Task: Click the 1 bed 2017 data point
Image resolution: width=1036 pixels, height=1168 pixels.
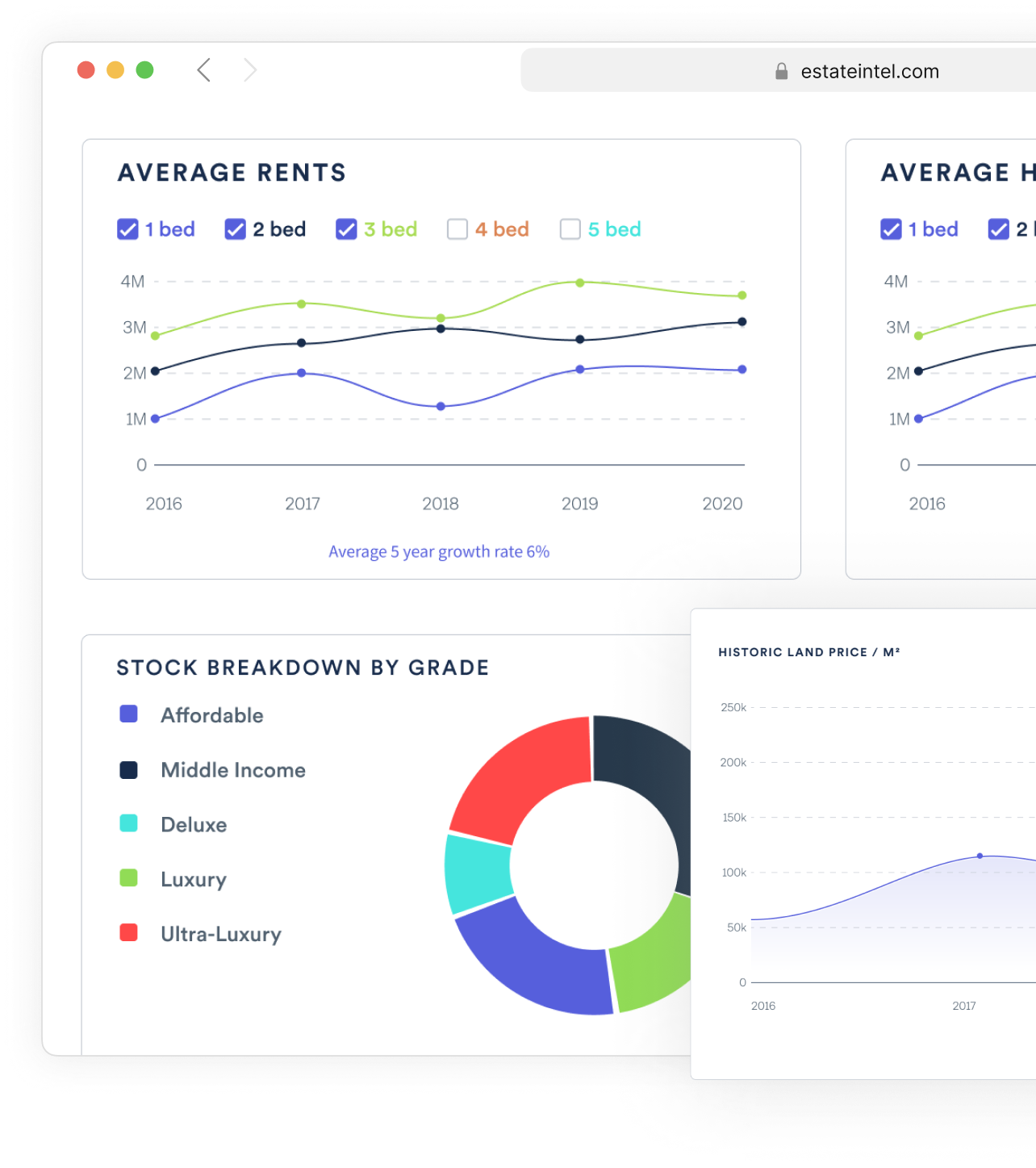Action: (302, 373)
